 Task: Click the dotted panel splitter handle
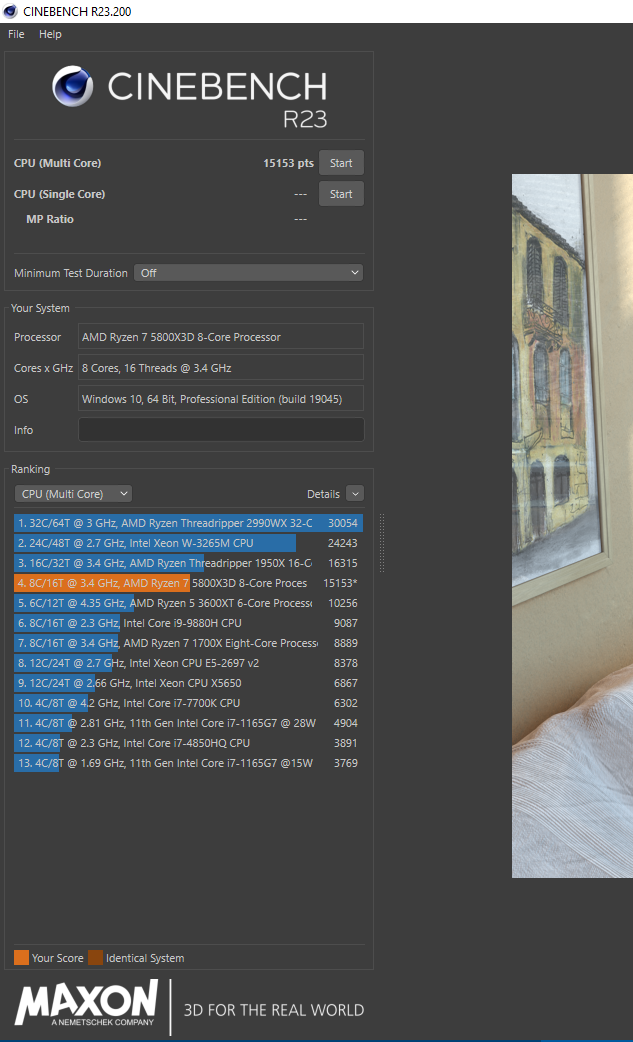coord(382,543)
